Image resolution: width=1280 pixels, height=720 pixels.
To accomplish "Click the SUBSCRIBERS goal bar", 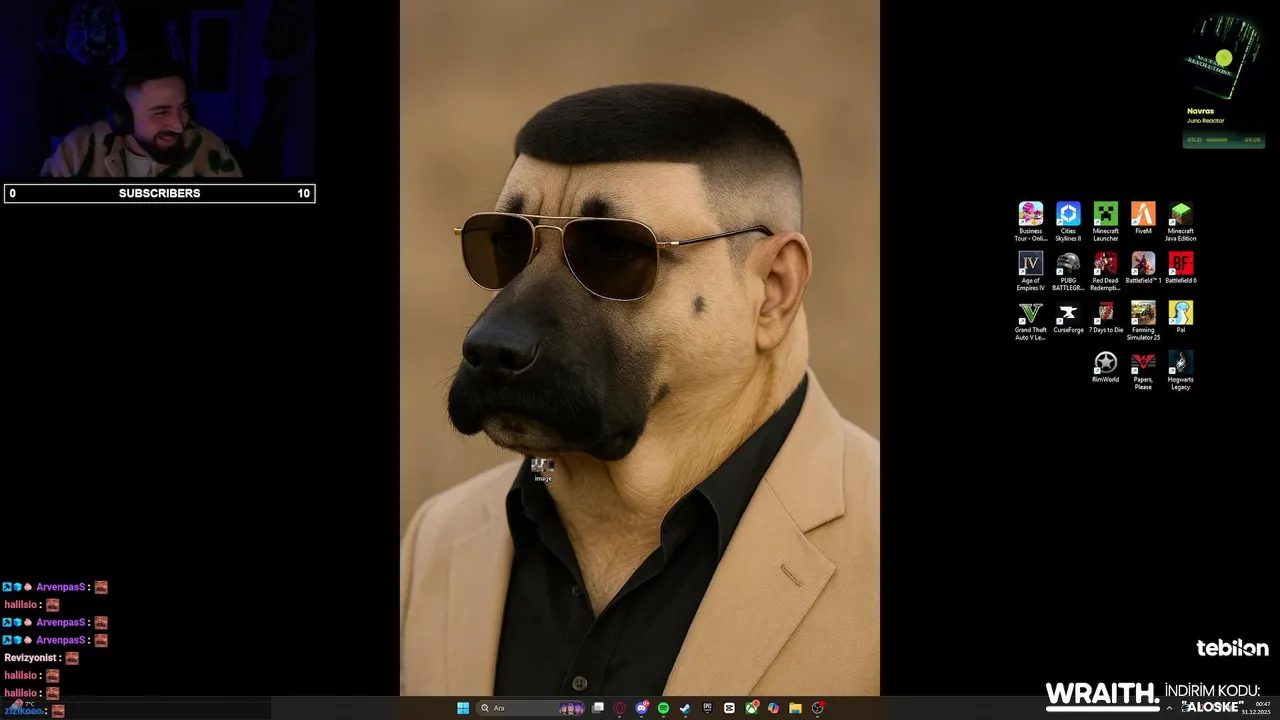I will click(160, 193).
